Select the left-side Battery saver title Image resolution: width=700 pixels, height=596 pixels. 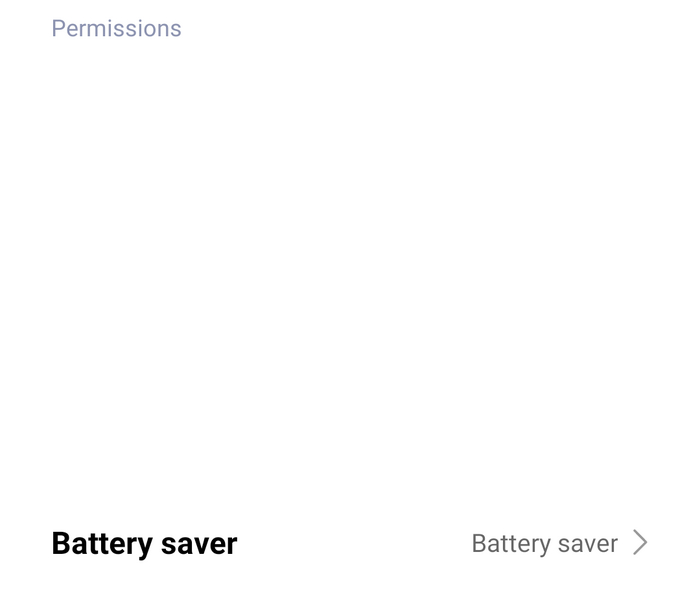point(144,544)
